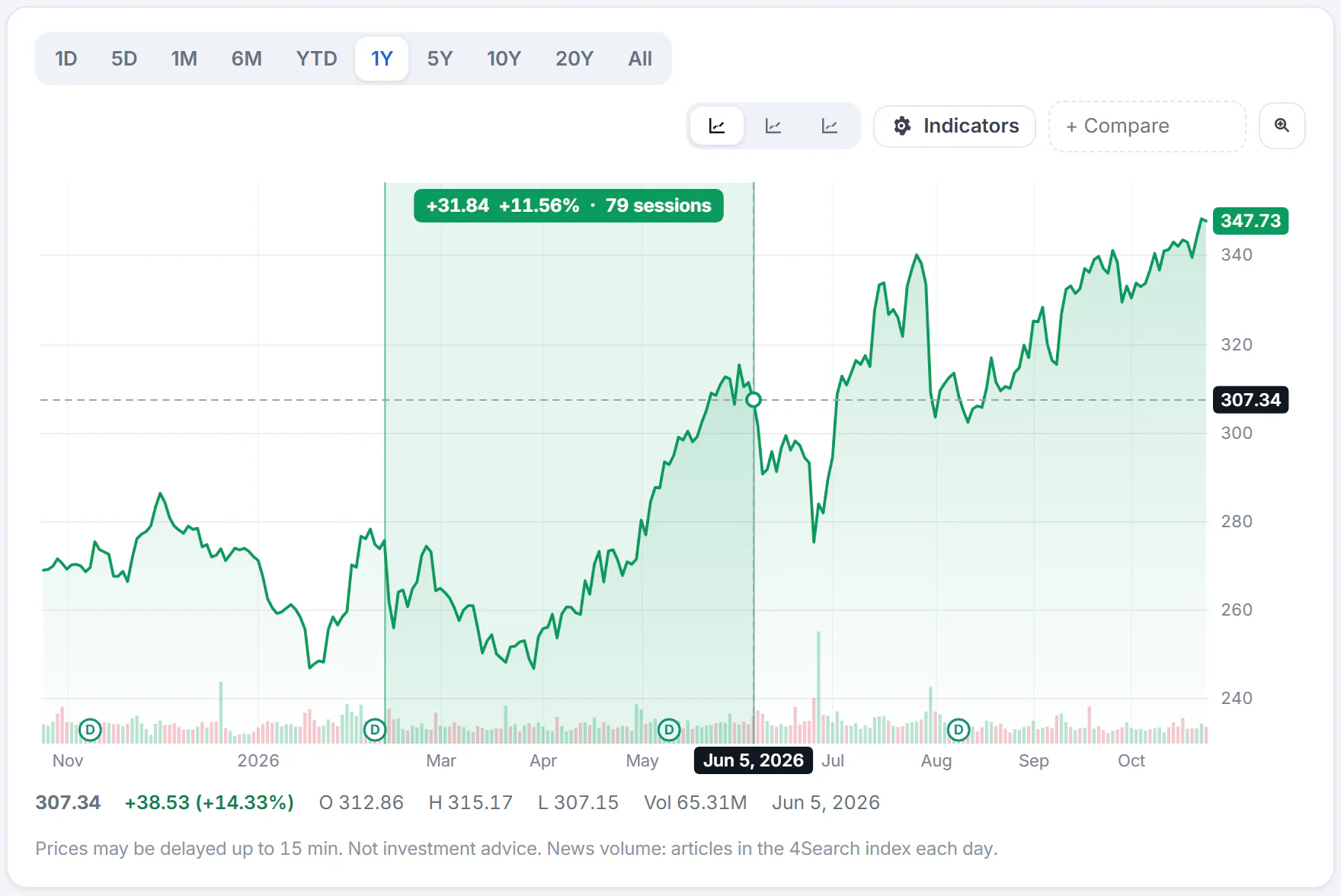Image resolution: width=1341 pixels, height=896 pixels.
Task: Click the tall volume spike bar before Jul
Action: tap(818, 687)
